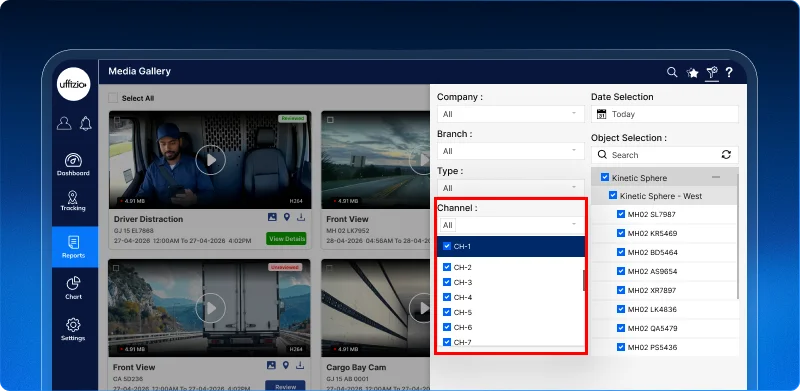This screenshot has height=391, width=800.
Task: Open notifications bell icon
Action: [86, 123]
